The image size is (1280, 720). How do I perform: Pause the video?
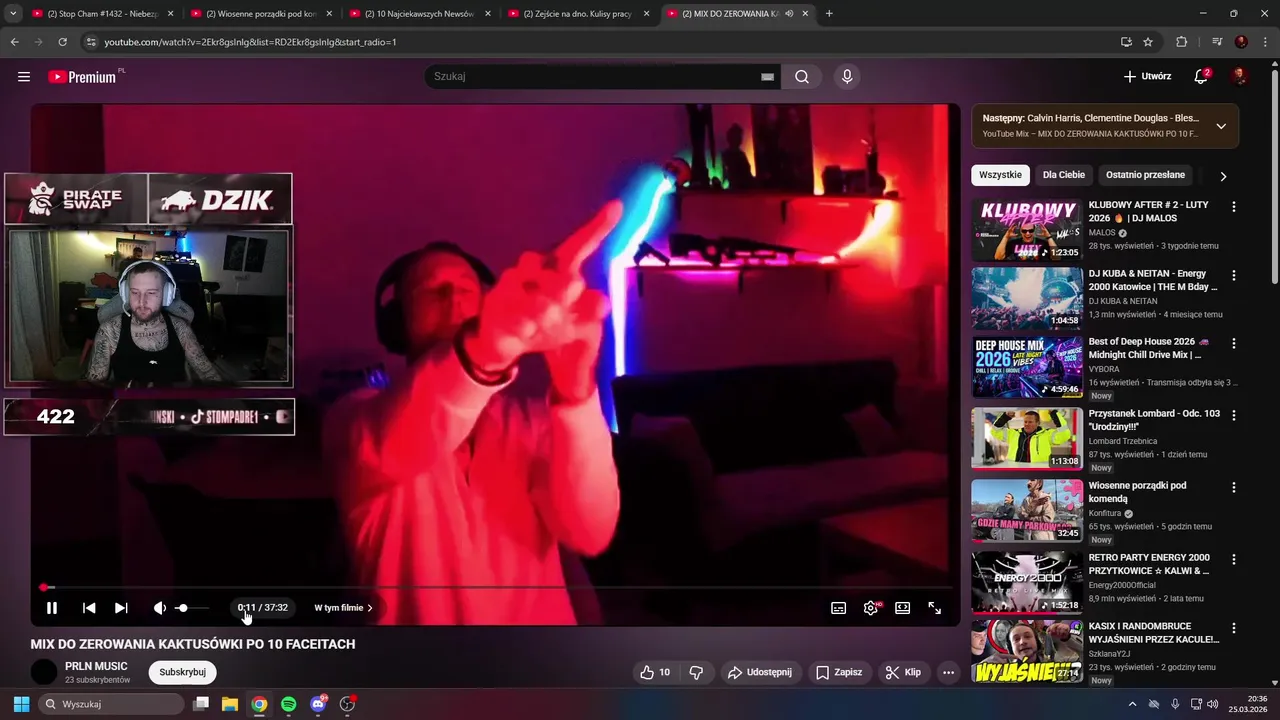pos(52,608)
